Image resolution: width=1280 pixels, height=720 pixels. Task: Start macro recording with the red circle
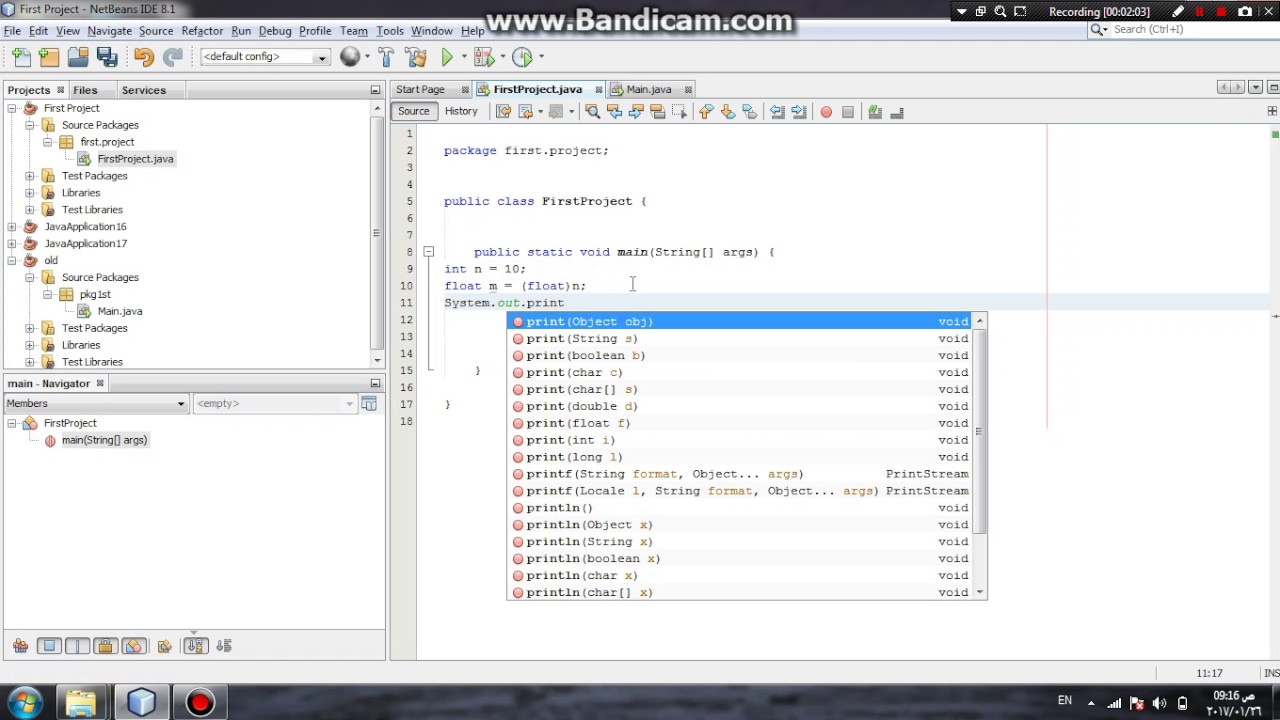click(826, 112)
